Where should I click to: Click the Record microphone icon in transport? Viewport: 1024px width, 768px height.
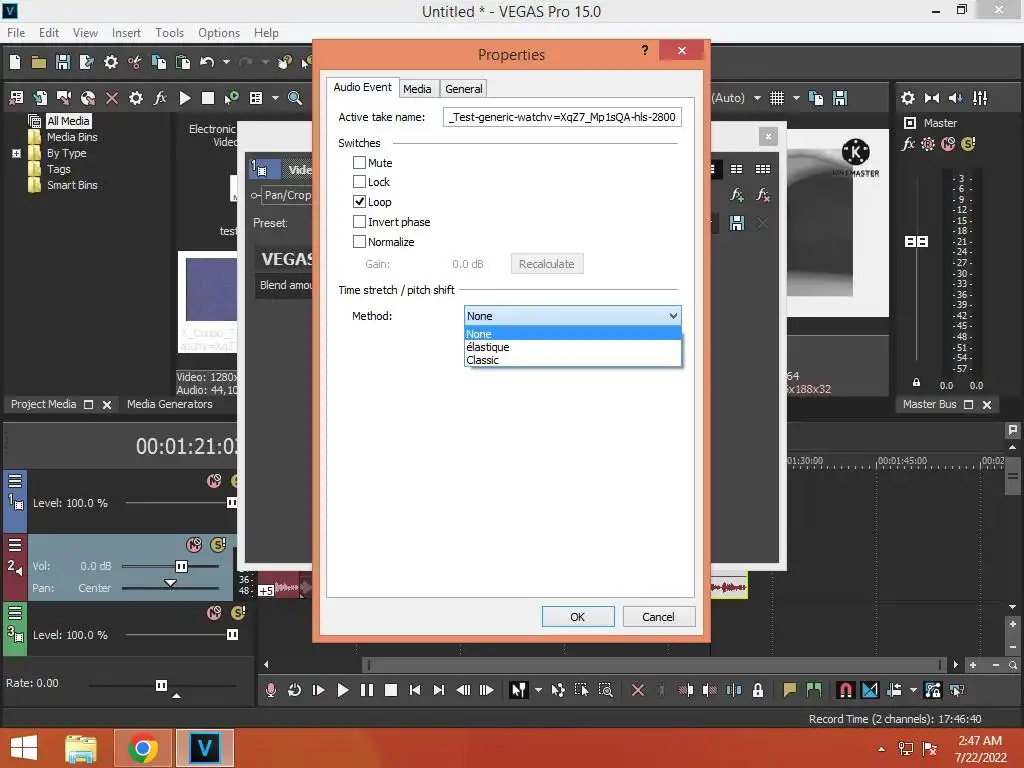point(271,690)
